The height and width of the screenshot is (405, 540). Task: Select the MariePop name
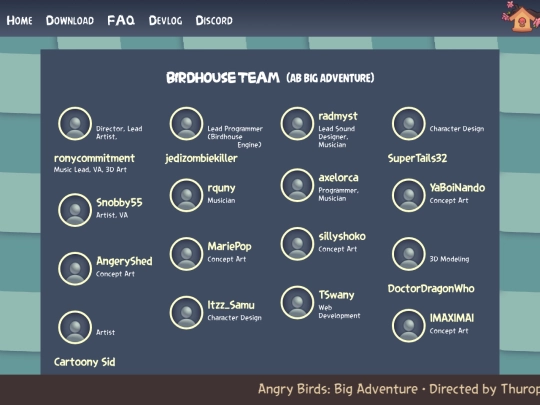point(229,247)
